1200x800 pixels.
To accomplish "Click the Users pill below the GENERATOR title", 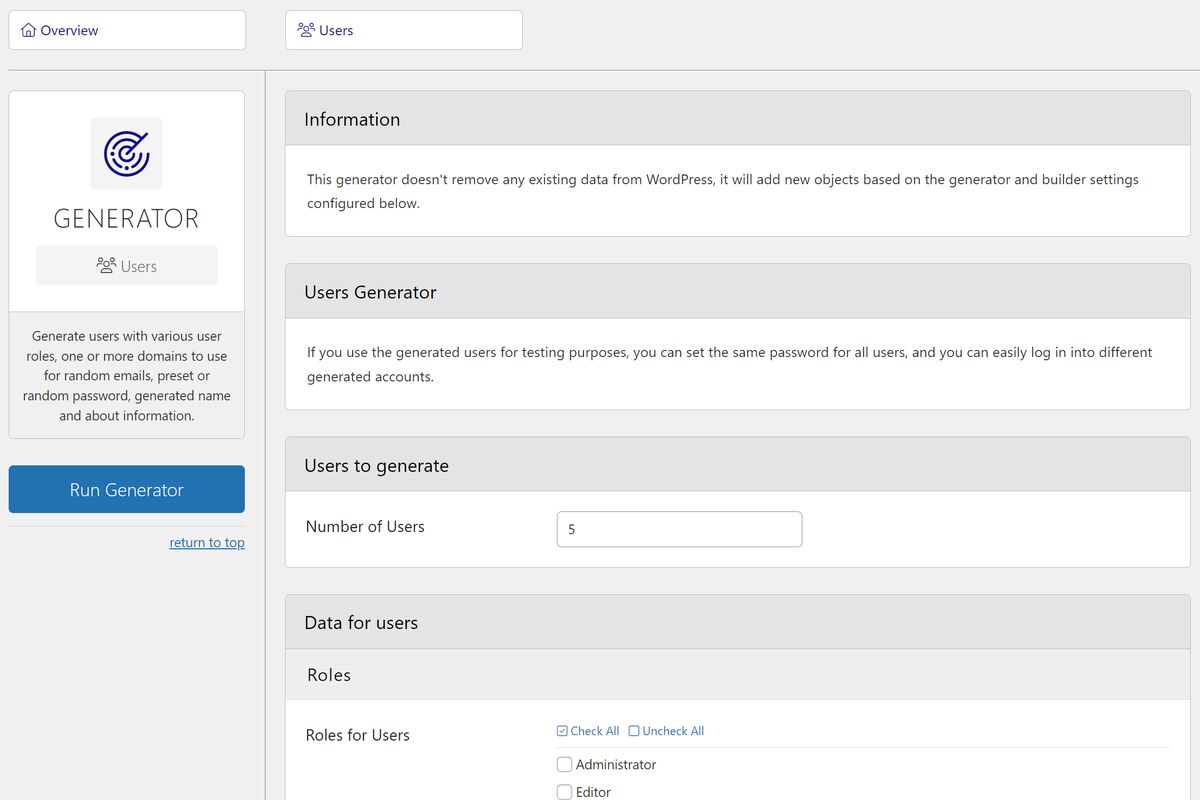I will click(126, 265).
